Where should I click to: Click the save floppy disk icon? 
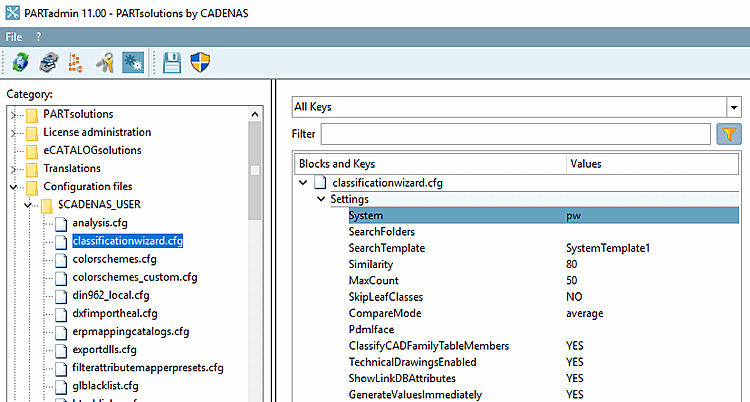(172, 62)
